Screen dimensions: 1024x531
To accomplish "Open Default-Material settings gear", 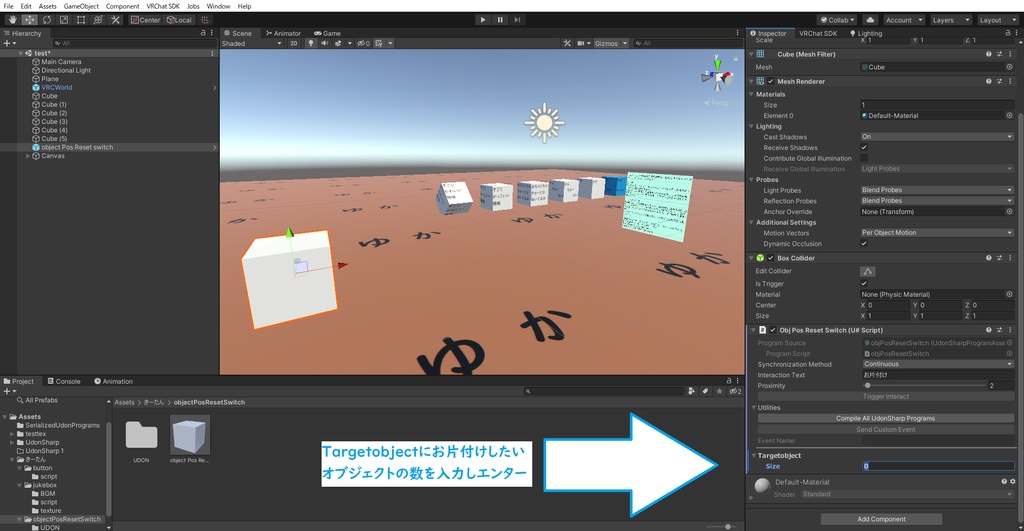I will pos(1012,481).
